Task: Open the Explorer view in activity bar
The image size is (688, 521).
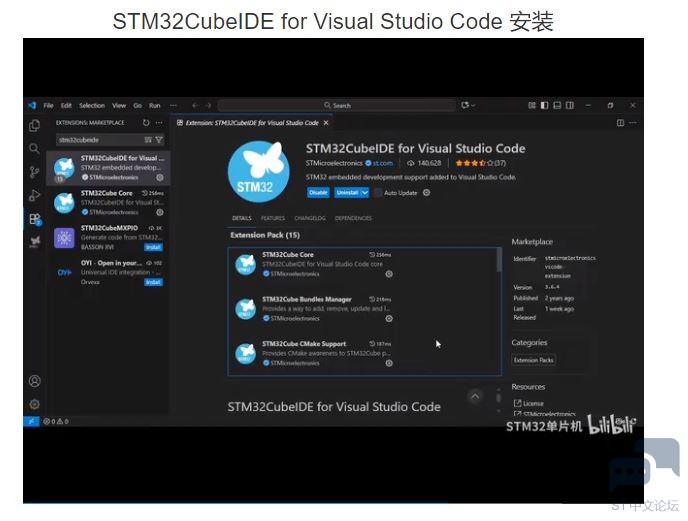Action: [34, 125]
